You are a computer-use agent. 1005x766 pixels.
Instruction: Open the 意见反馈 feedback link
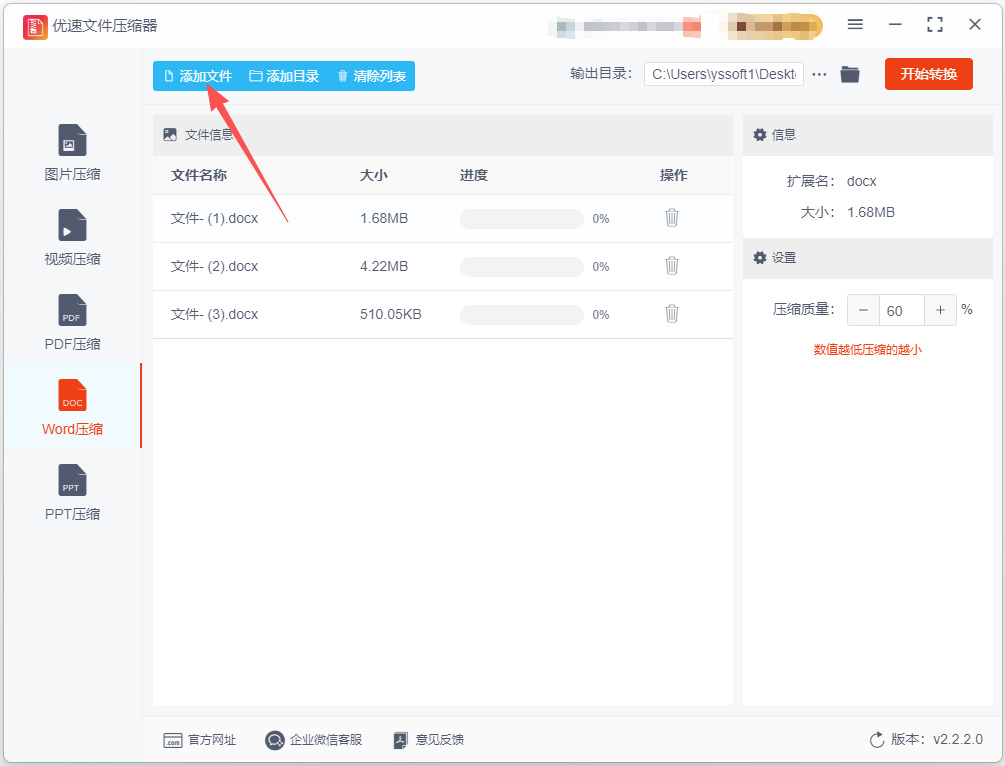tap(428, 740)
